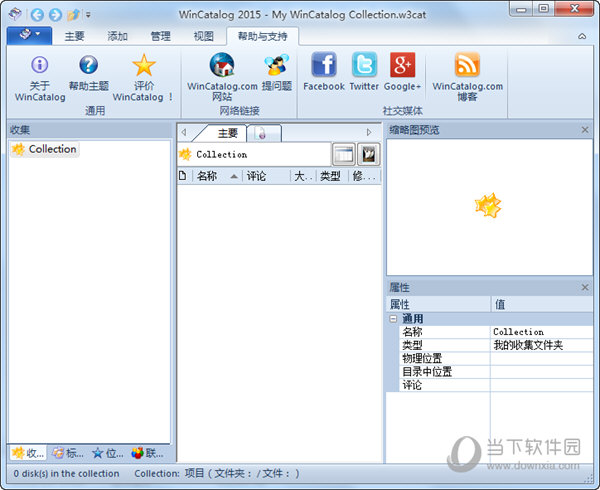Switch to details list view button
600x490 pixels.
(343, 155)
